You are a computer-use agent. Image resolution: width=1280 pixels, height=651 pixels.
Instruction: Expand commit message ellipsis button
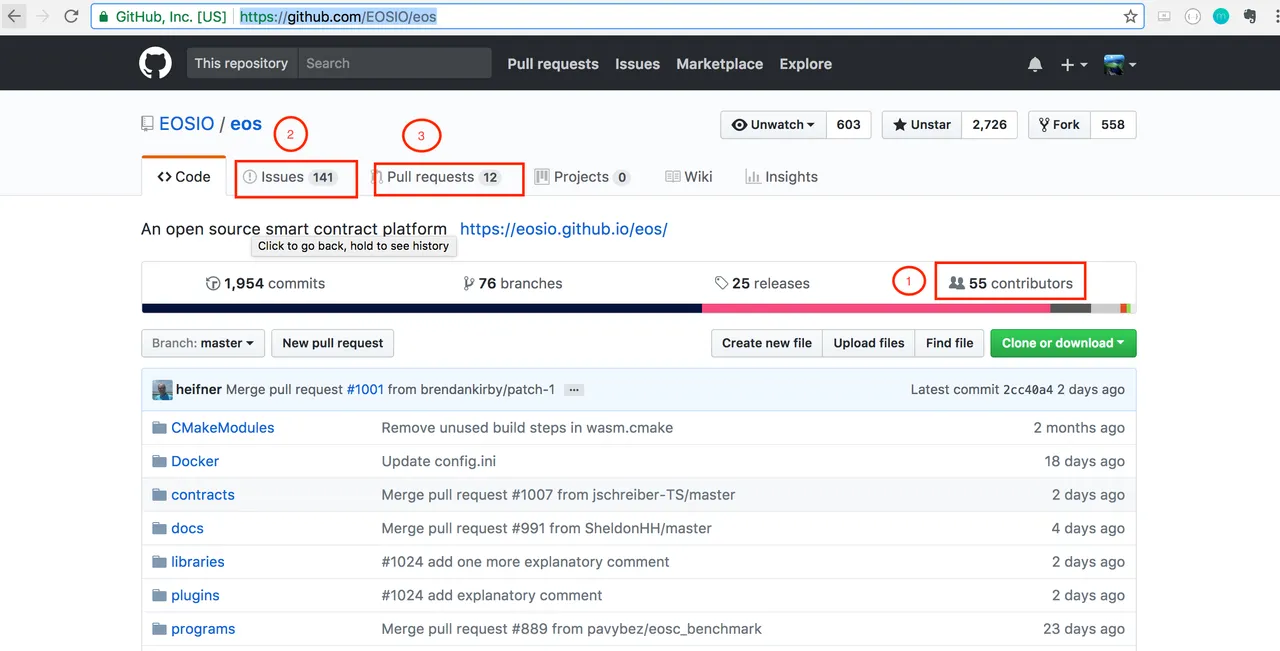coord(573,390)
